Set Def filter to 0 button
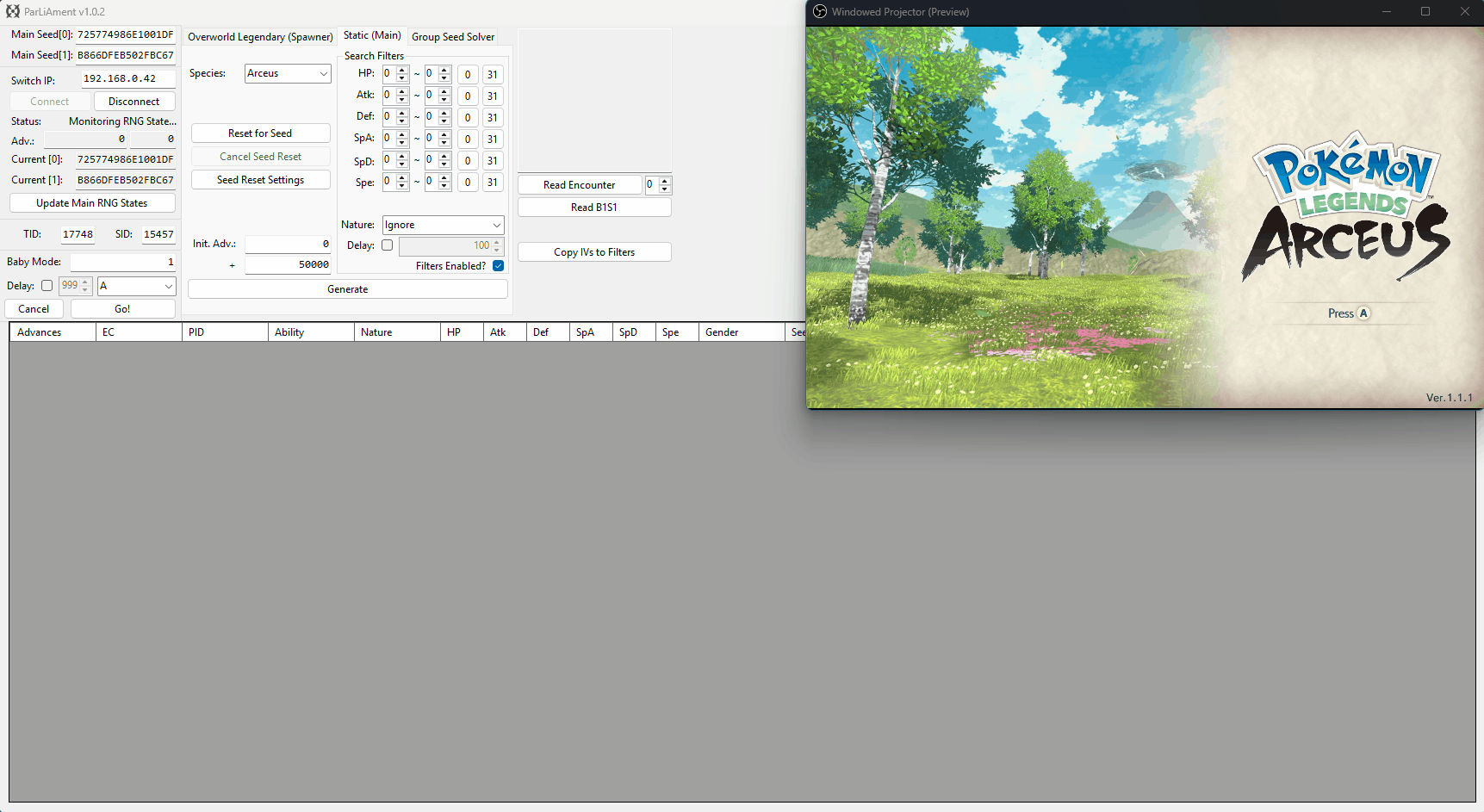This screenshot has width=1484, height=812. coord(468,117)
